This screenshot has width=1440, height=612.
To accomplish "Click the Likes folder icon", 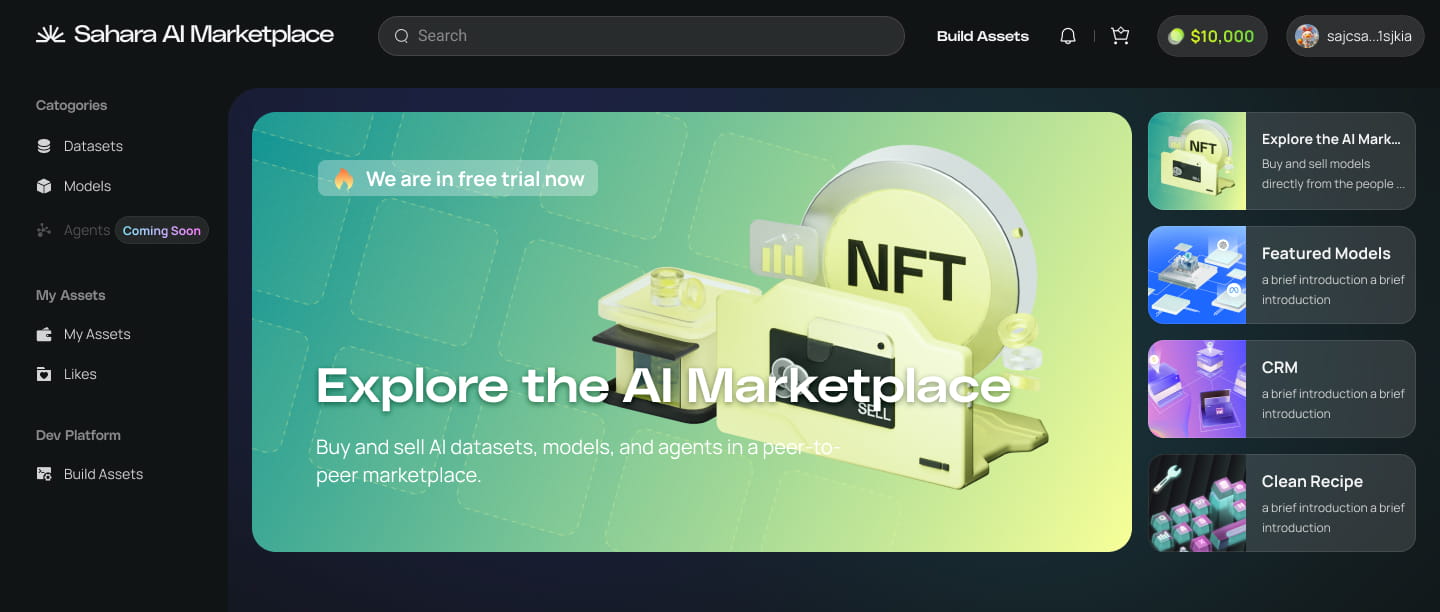I will click(x=44, y=374).
